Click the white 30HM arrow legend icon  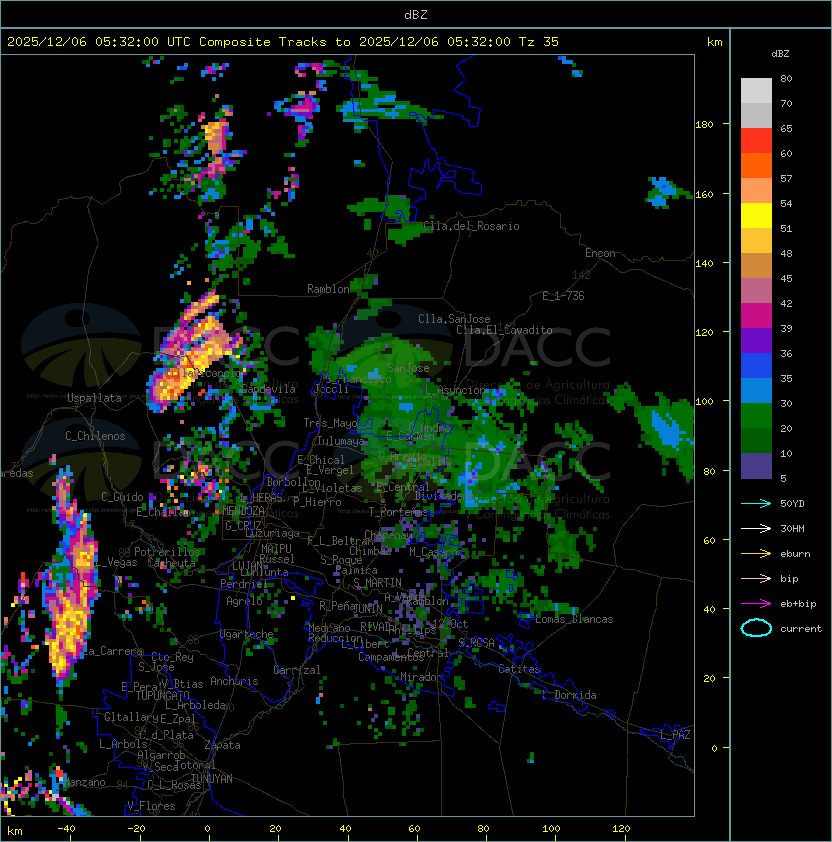click(x=756, y=529)
